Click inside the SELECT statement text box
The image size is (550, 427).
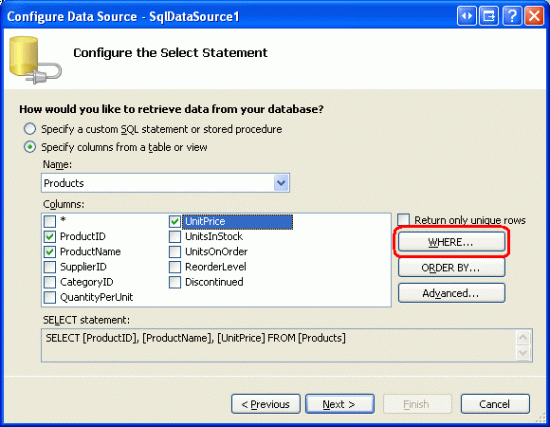coord(279,345)
